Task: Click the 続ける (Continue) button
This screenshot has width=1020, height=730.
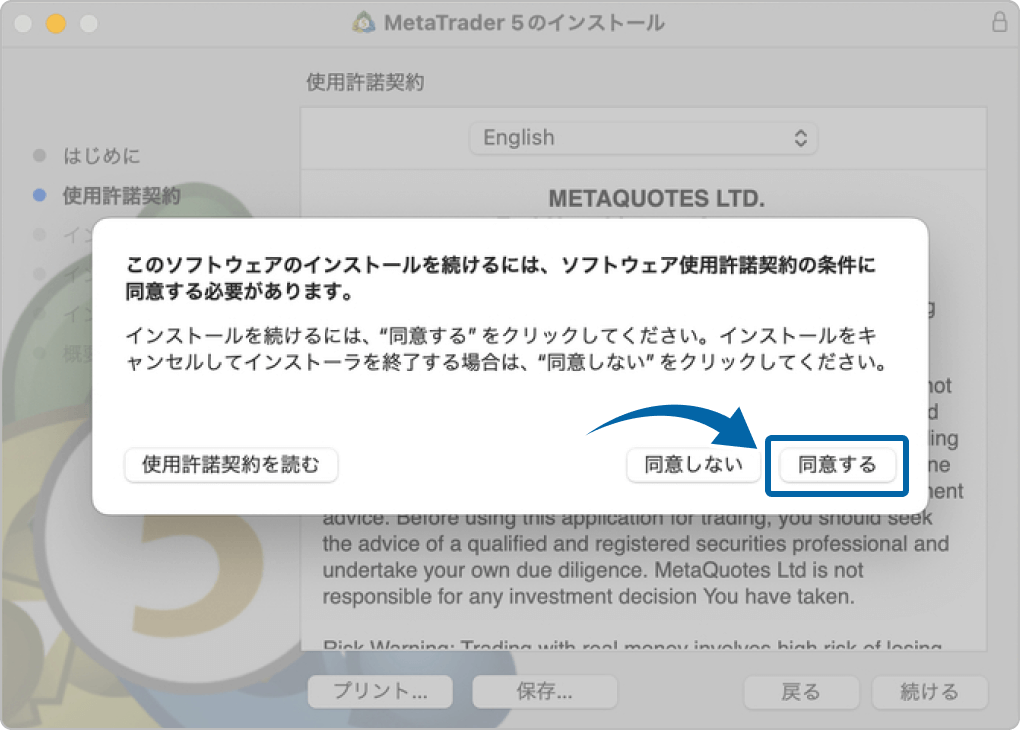Action: click(930, 692)
